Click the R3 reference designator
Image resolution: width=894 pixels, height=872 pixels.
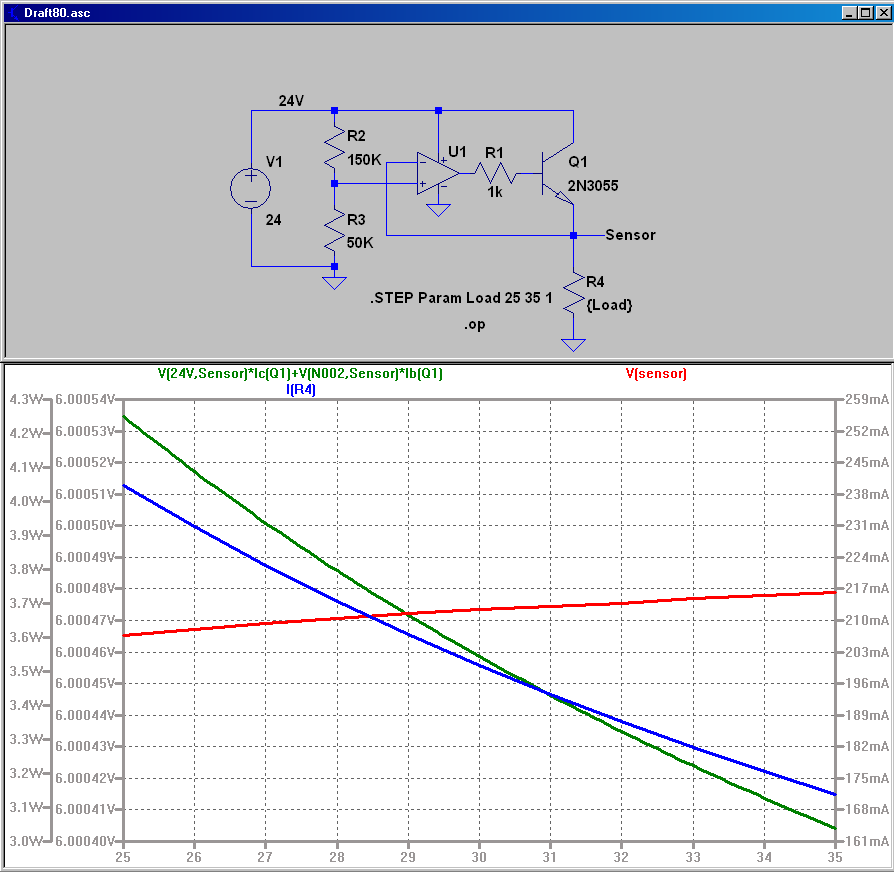point(356,220)
